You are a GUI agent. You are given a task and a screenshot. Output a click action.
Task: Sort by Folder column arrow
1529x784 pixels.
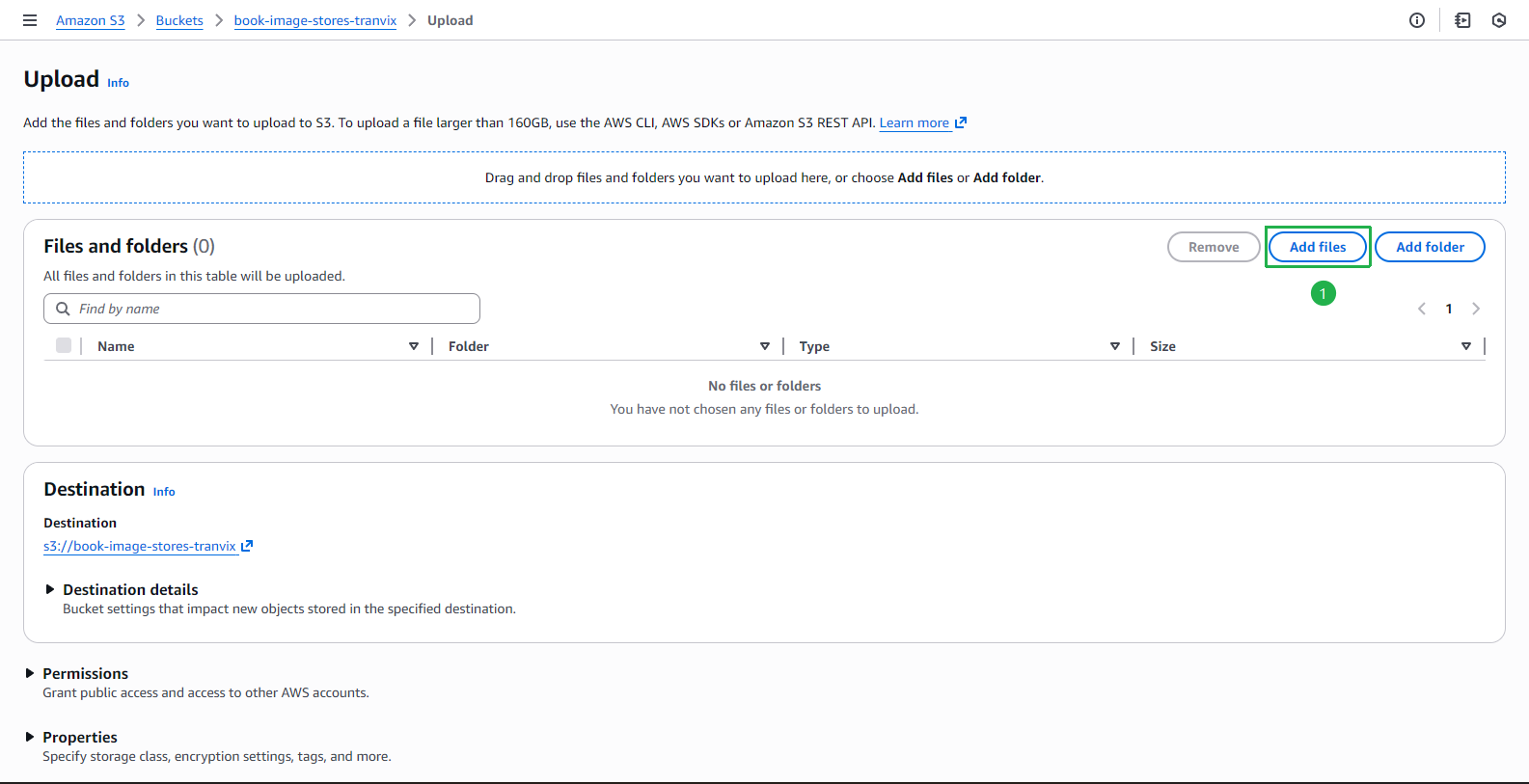(x=765, y=346)
